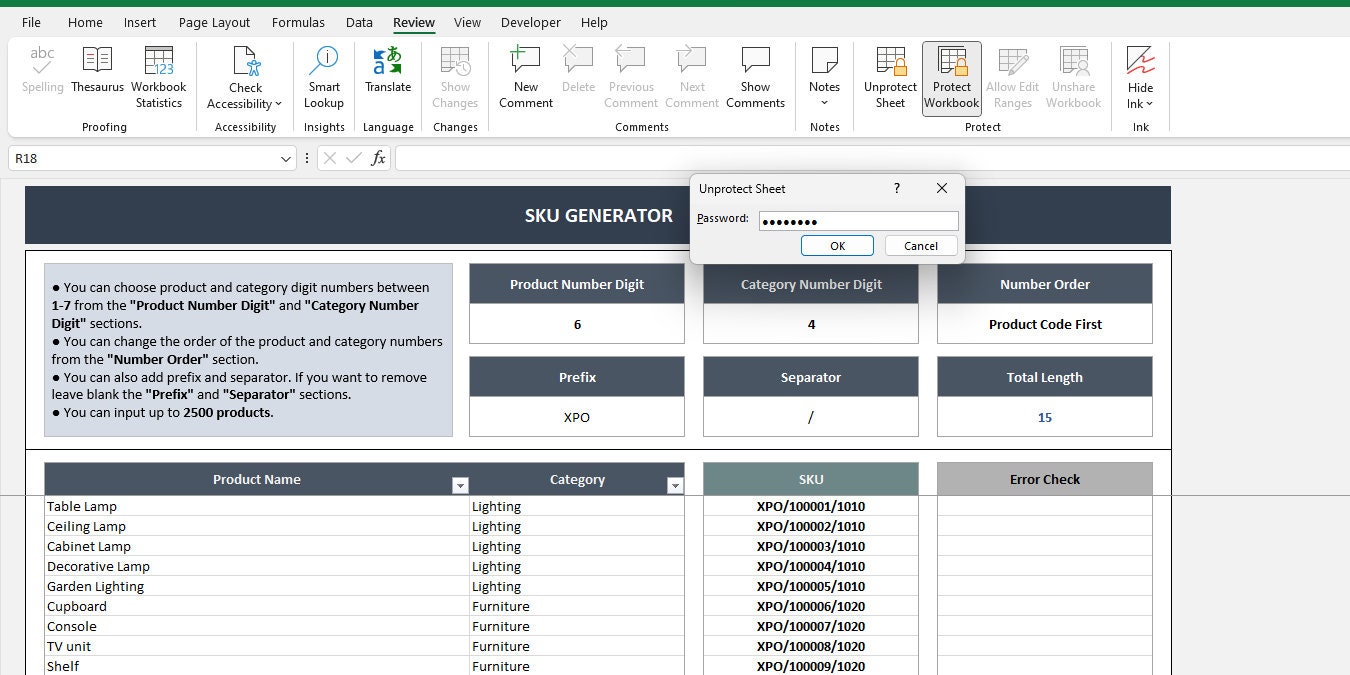Run the Spelling checker
The width and height of the screenshot is (1350, 675).
coord(42,75)
